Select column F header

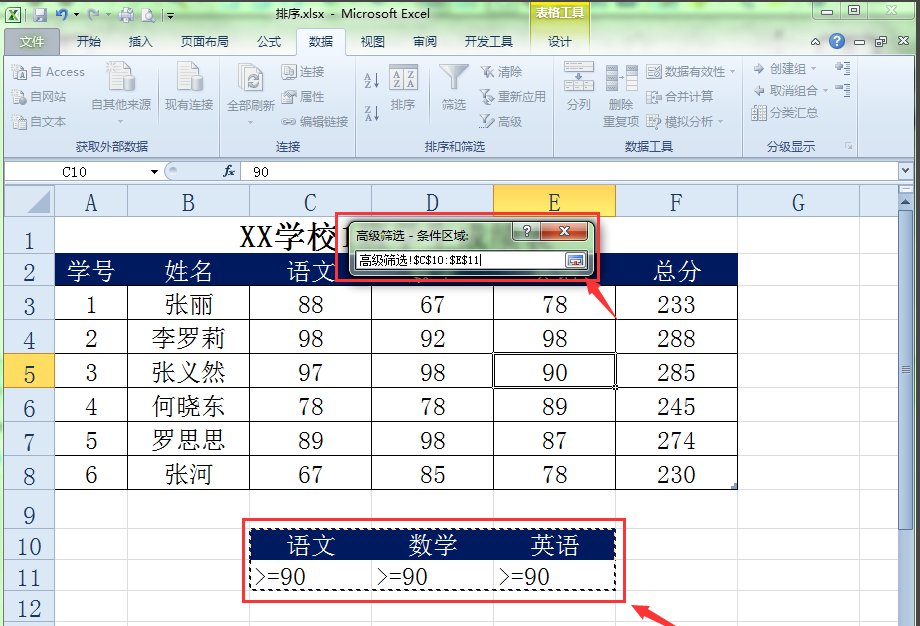tap(676, 202)
